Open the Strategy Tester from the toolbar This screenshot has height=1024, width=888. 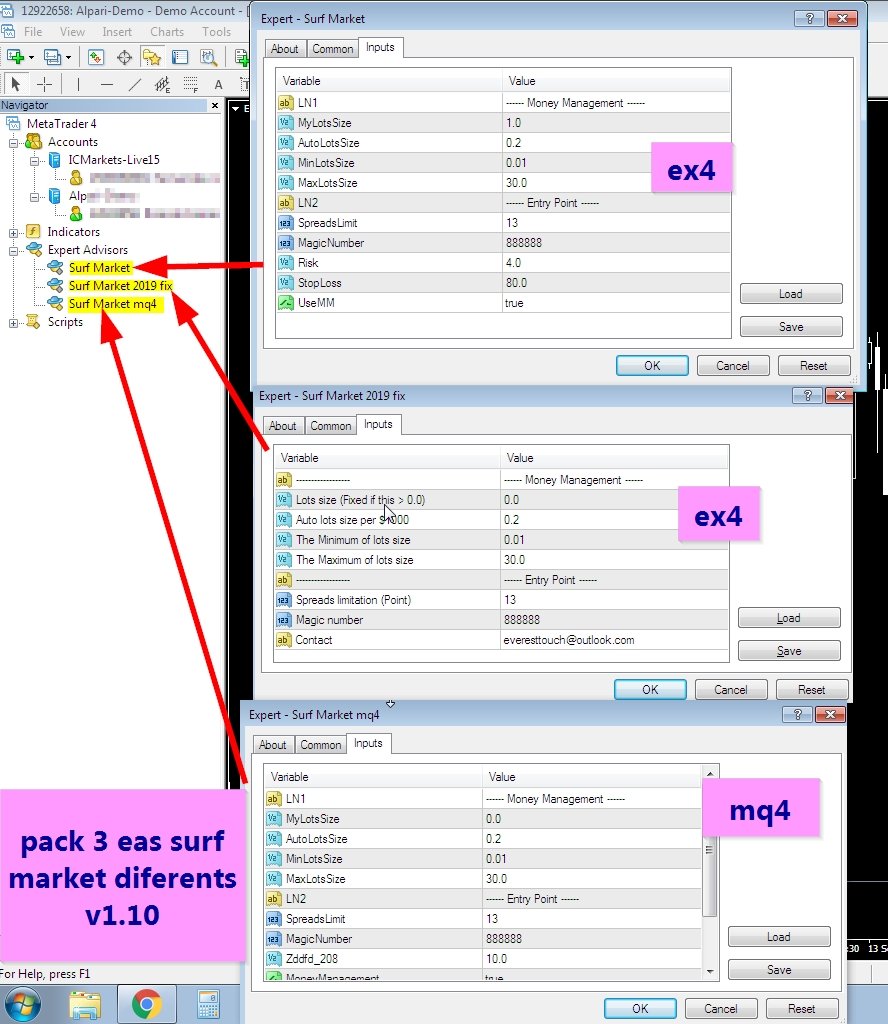coord(209,58)
